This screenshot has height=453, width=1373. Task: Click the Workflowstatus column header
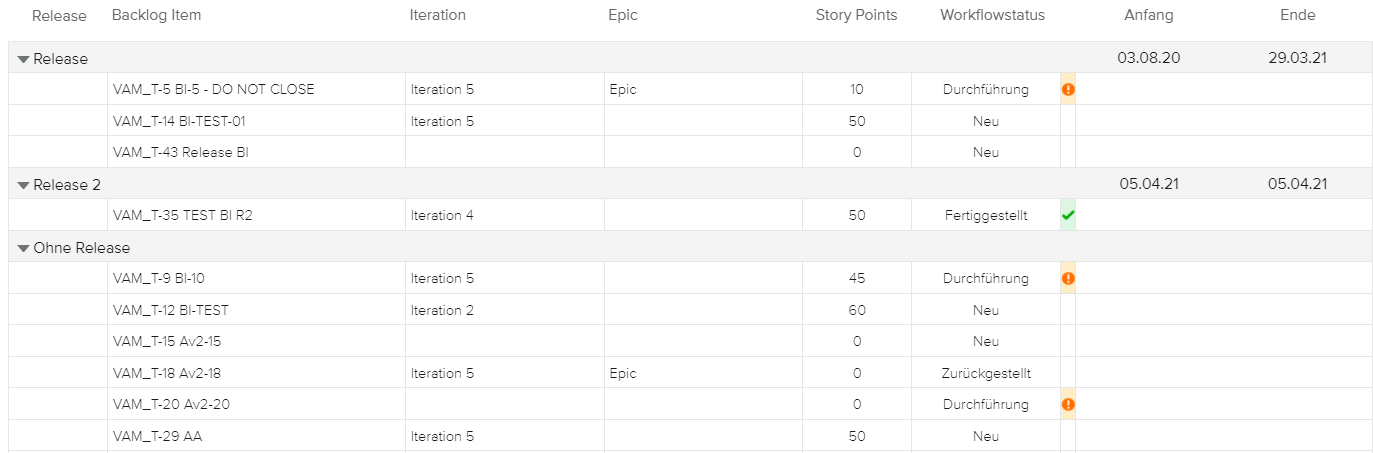(992, 15)
